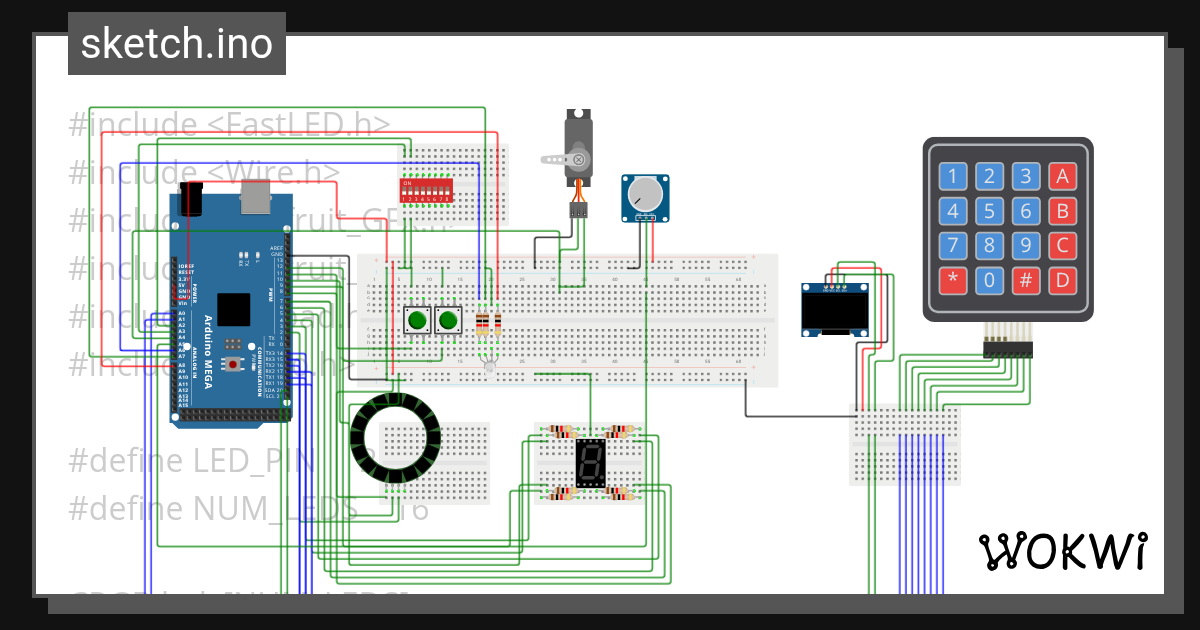The height and width of the screenshot is (630, 1200).
Task: Select the 7-segment display
Action: click(x=592, y=463)
